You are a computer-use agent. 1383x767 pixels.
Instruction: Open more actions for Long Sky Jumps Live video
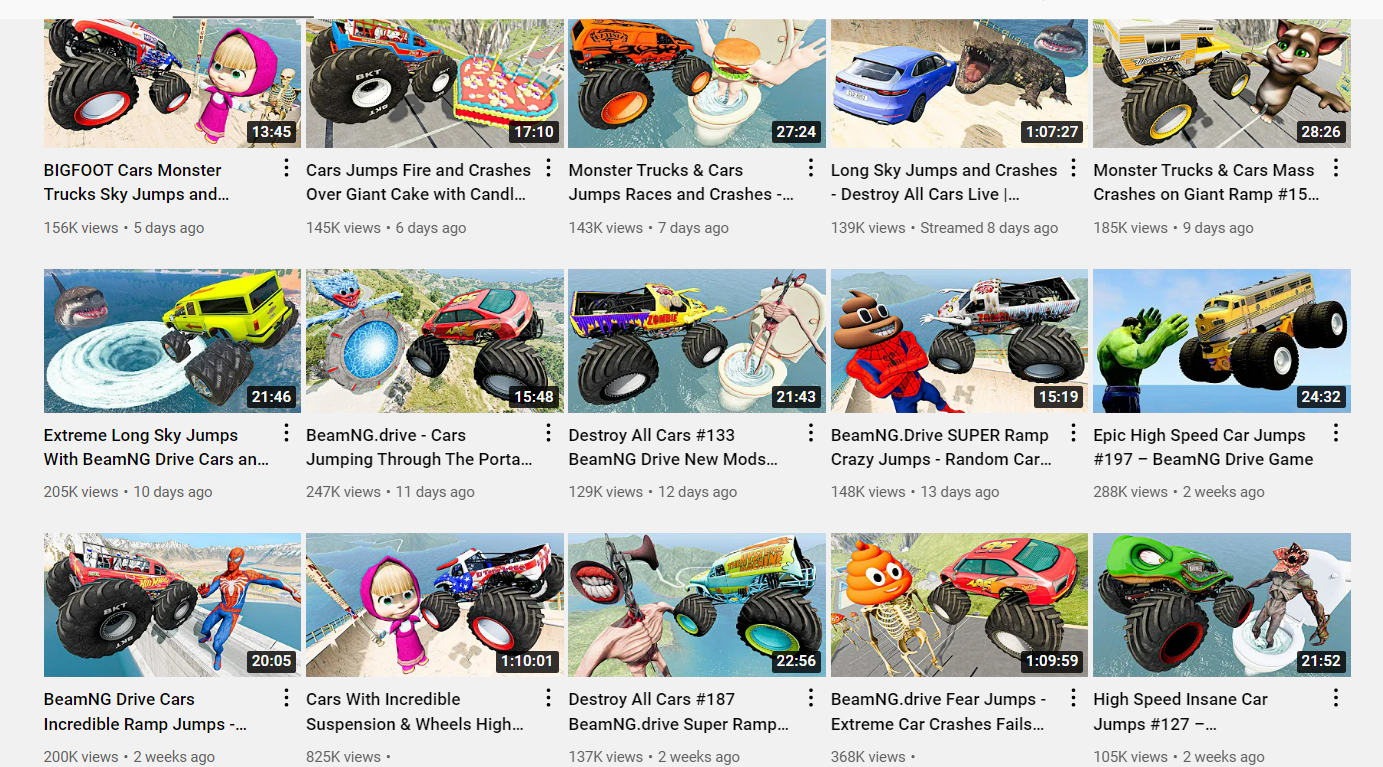click(x=1073, y=168)
